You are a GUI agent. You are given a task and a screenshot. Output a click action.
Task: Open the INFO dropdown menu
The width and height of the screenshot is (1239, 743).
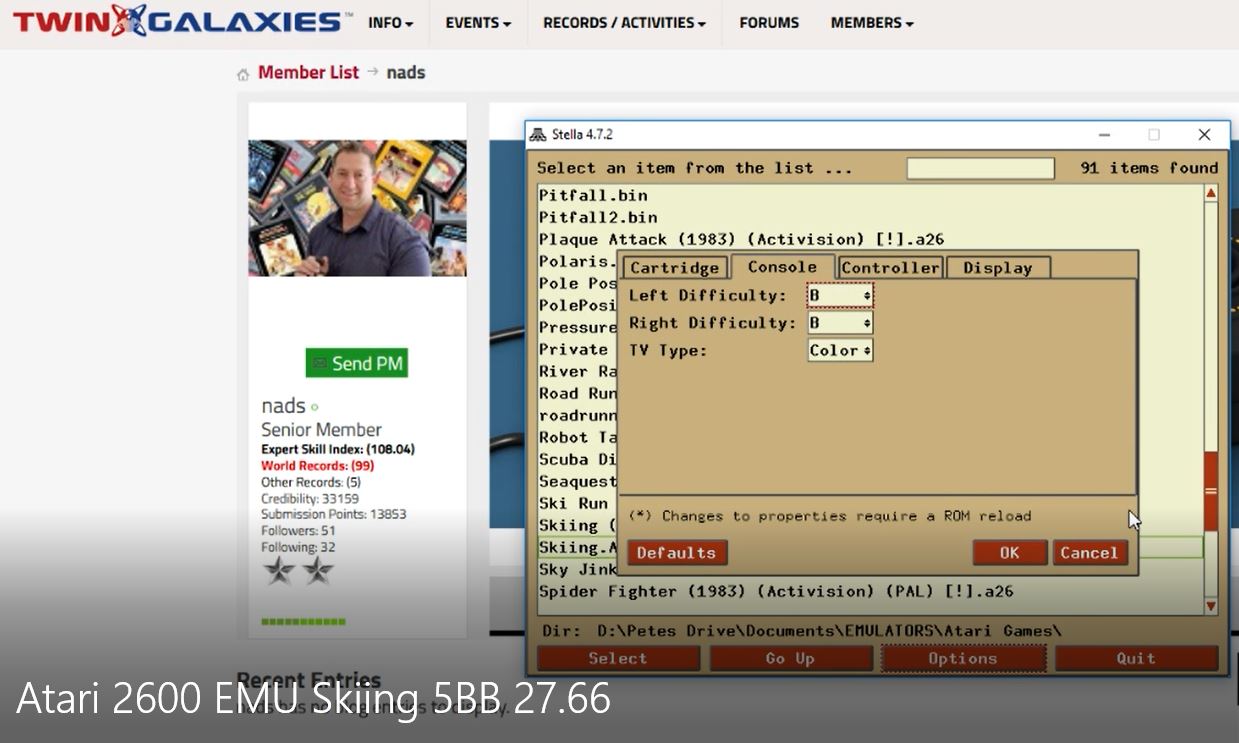(x=390, y=23)
